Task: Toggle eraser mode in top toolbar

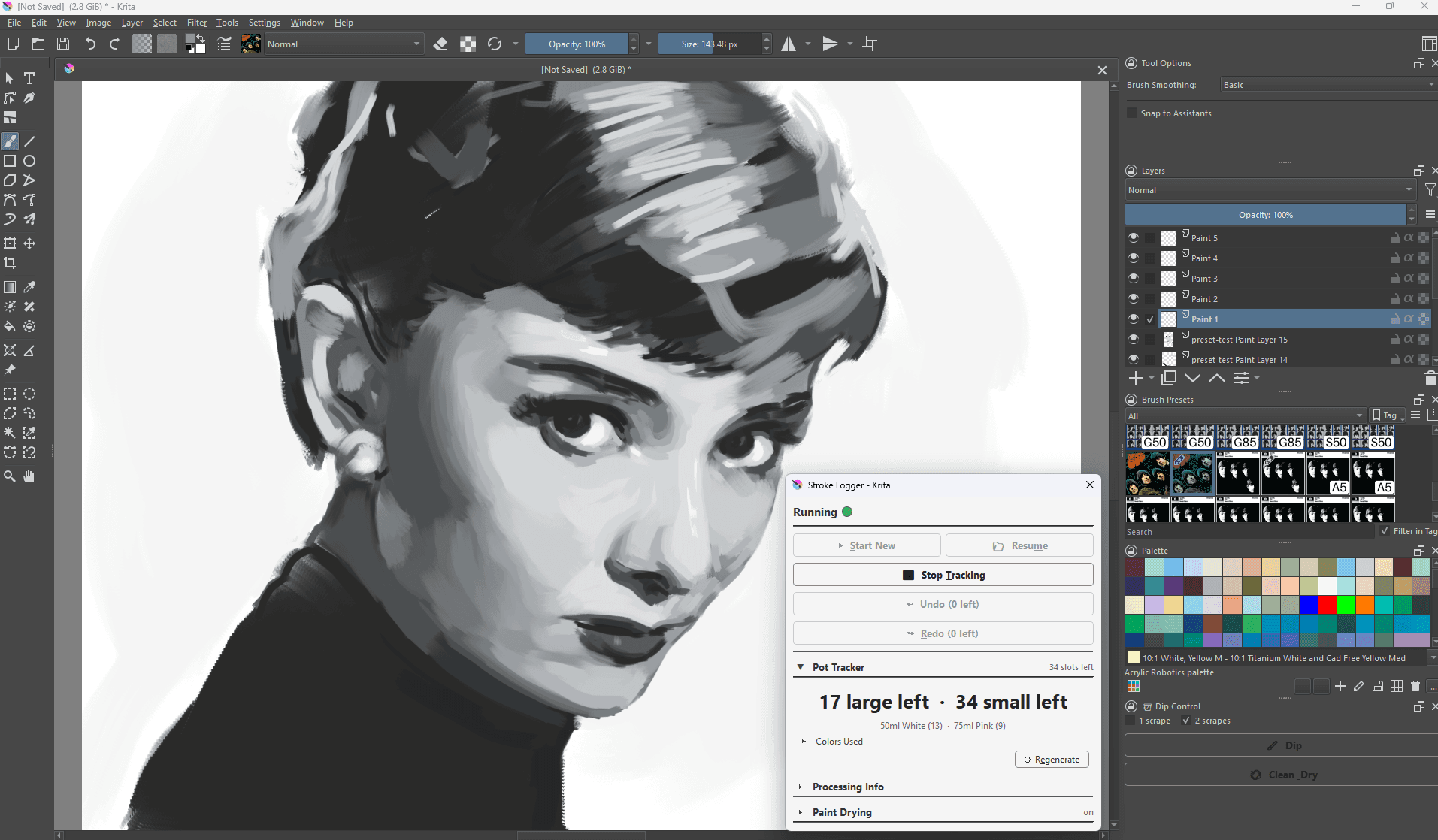Action: (x=441, y=44)
